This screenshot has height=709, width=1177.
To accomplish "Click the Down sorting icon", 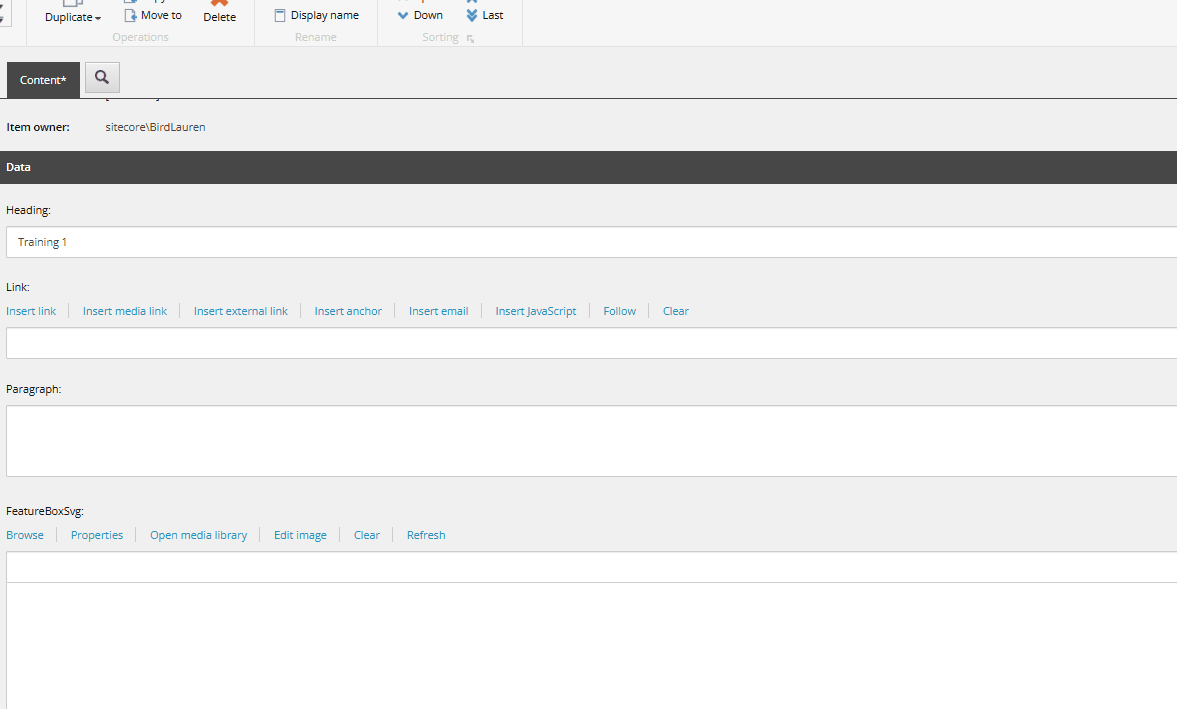I will [x=402, y=15].
